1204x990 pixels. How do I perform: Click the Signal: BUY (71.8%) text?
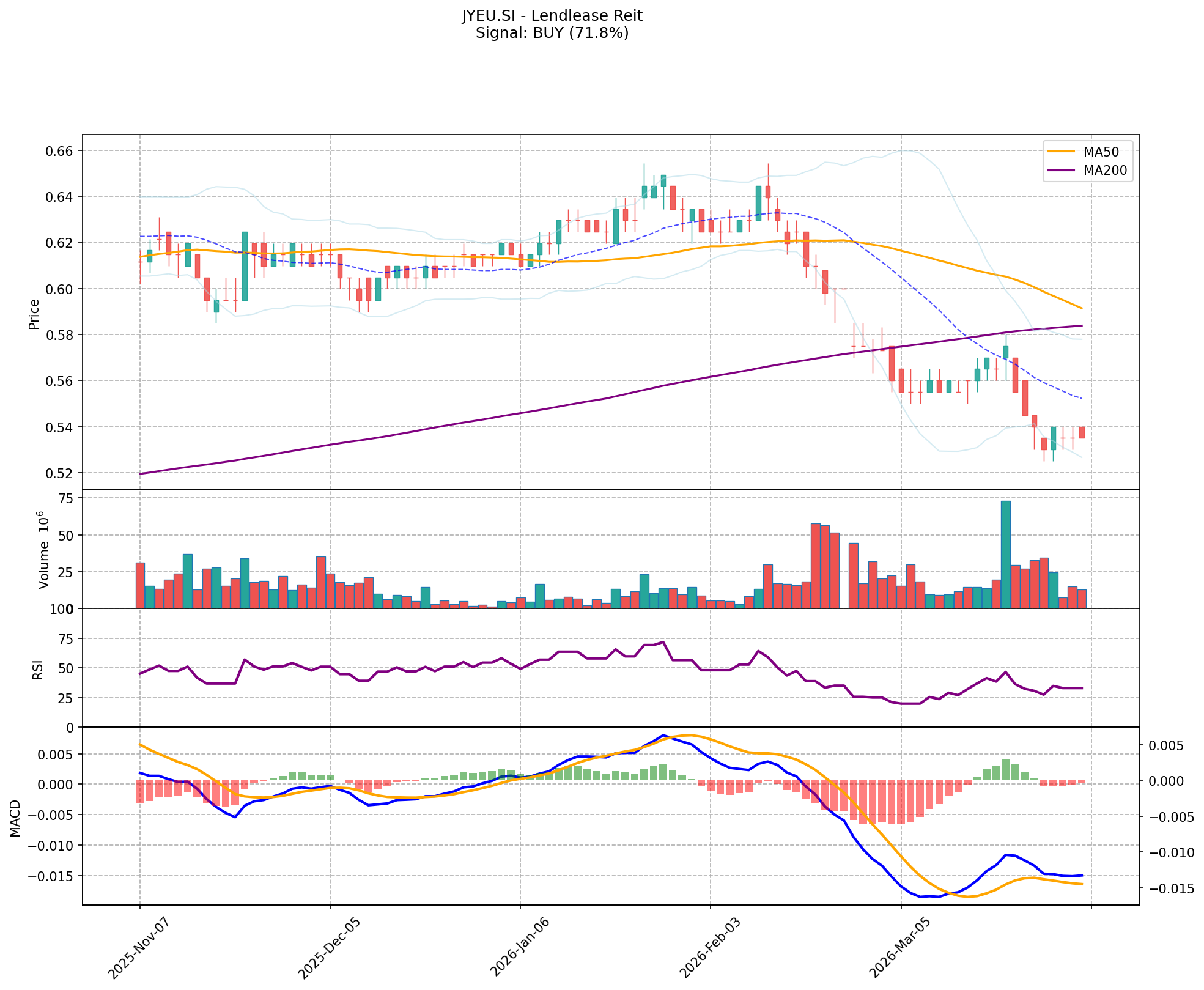(552, 33)
